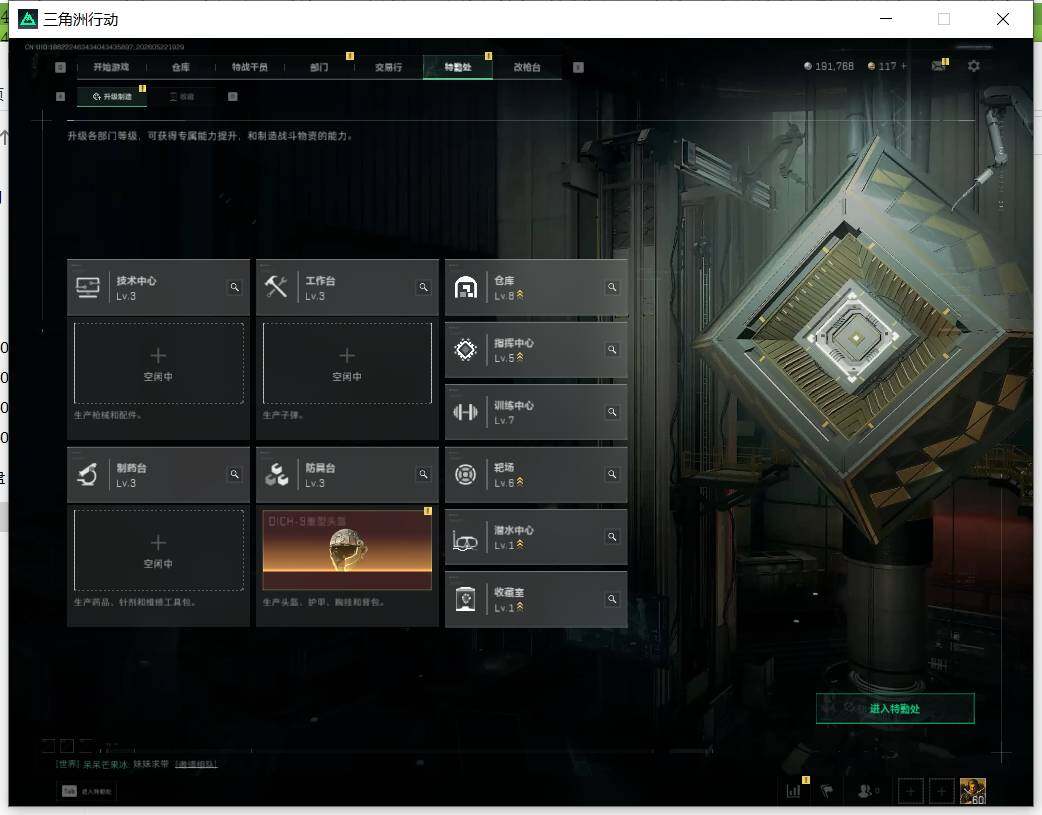Open 制药台 department card
Image resolution: width=1042 pixels, height=815 pixels.
click(x=158, y=475)
